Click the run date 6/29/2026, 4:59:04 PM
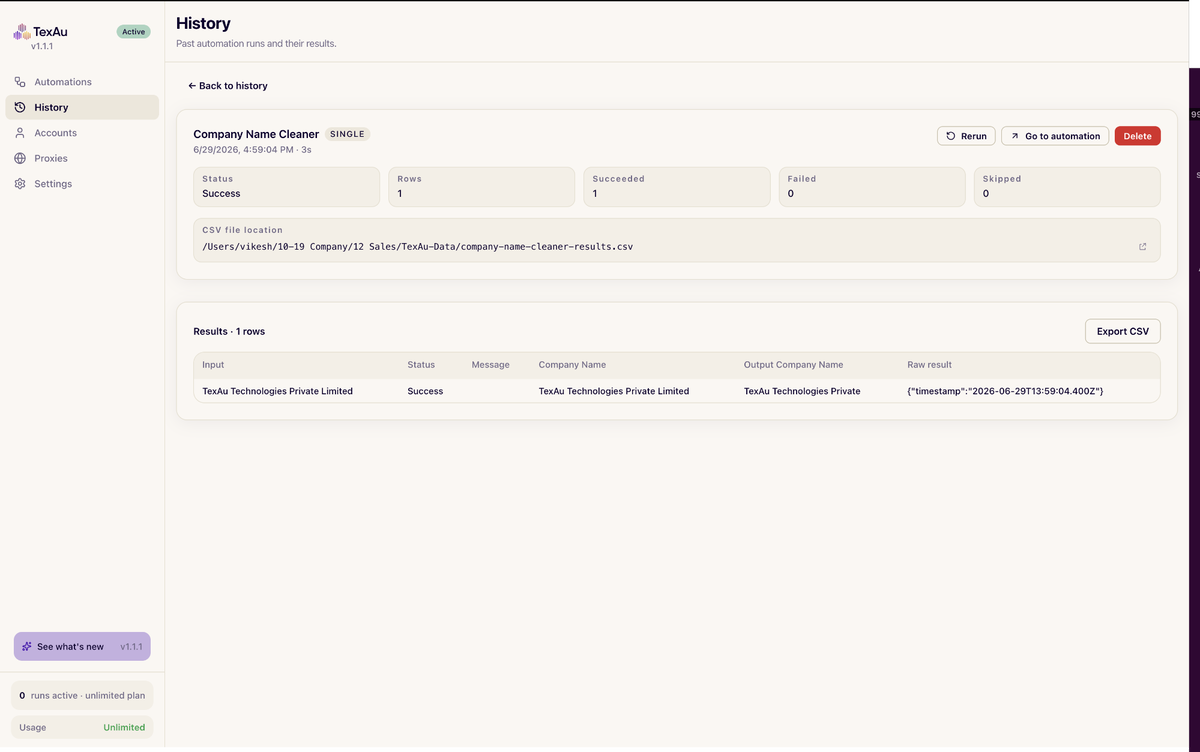The height and width of the screenshot is (752, 1200). [244, 150]
